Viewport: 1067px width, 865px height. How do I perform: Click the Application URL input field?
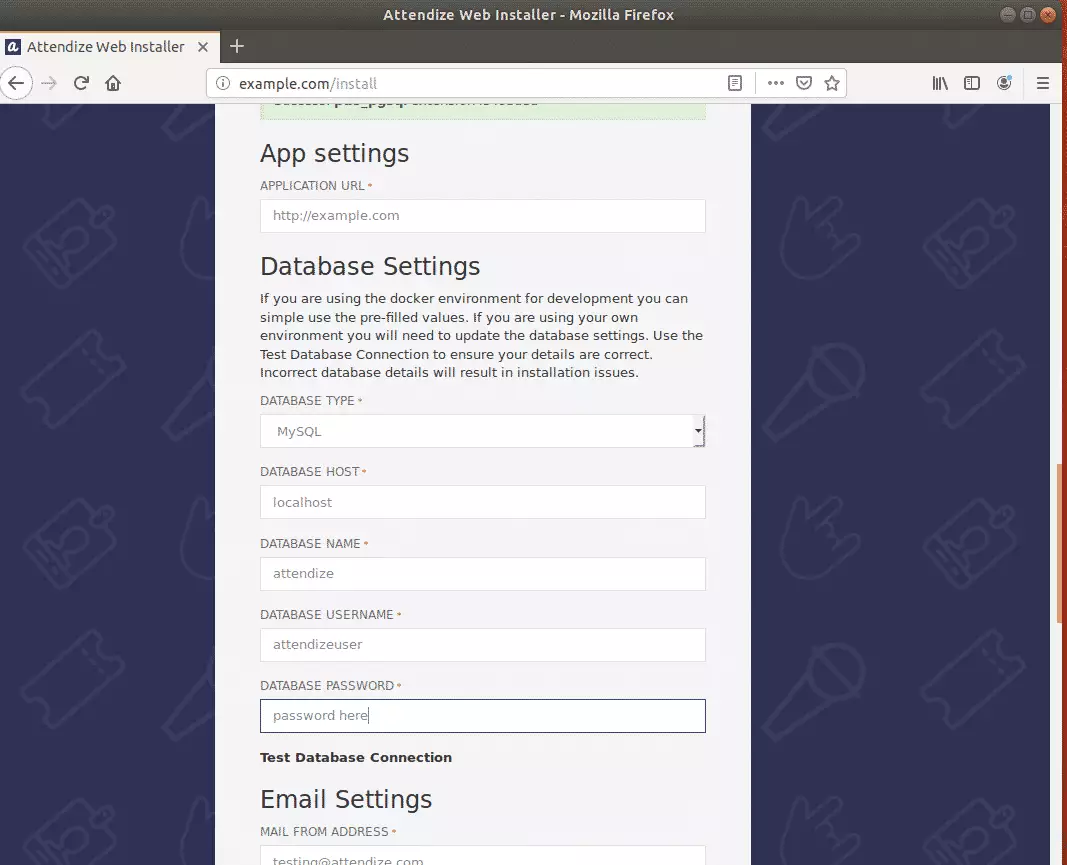pos(482,216)
